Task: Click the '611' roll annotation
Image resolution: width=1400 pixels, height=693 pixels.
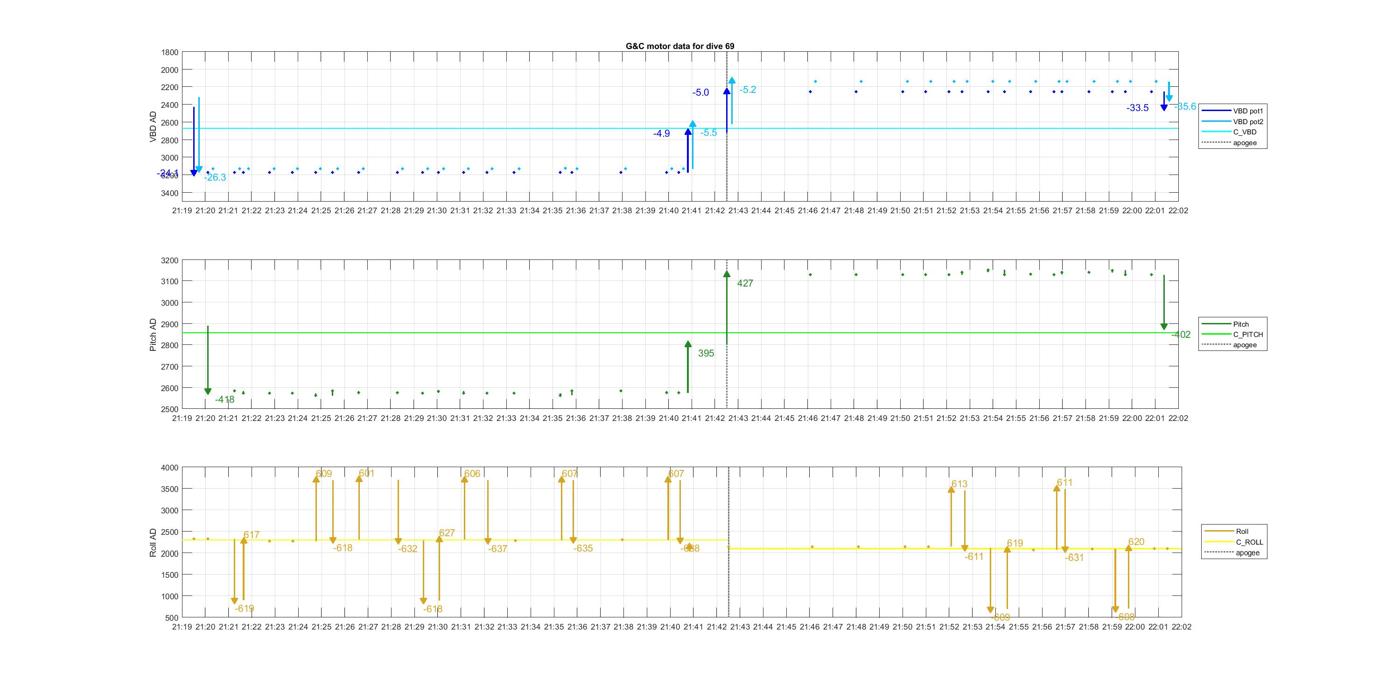Action: tap(1064, 483)
